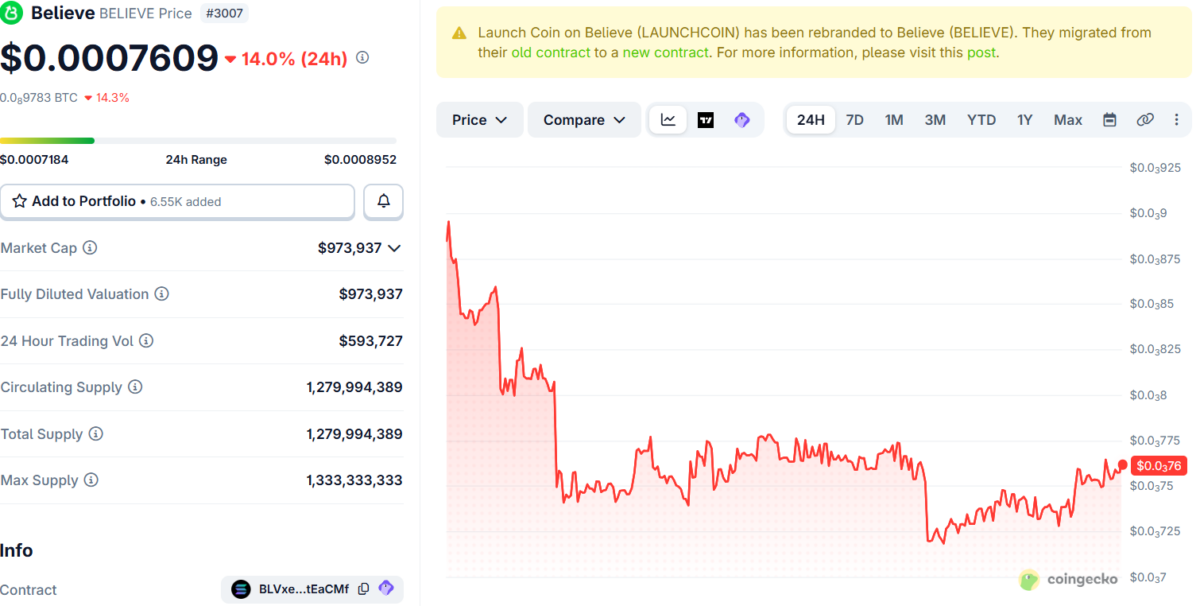Open the Price dropdown

[480, 120]
